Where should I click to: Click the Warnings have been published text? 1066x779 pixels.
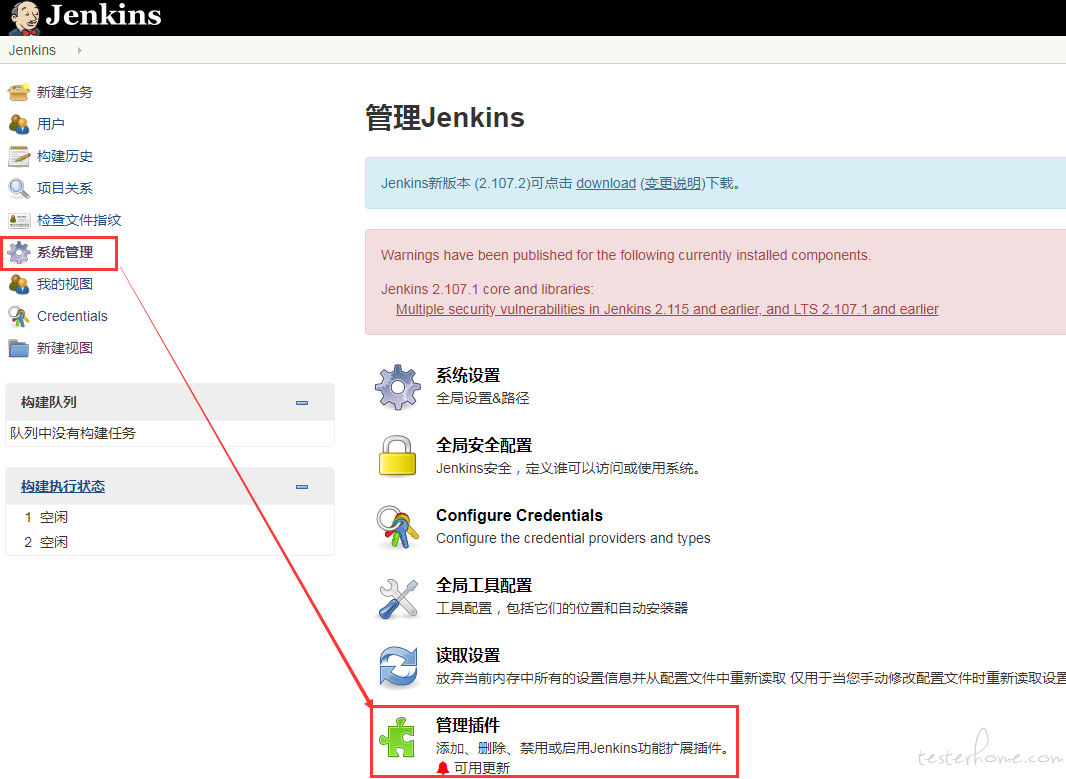coord(625,255)
